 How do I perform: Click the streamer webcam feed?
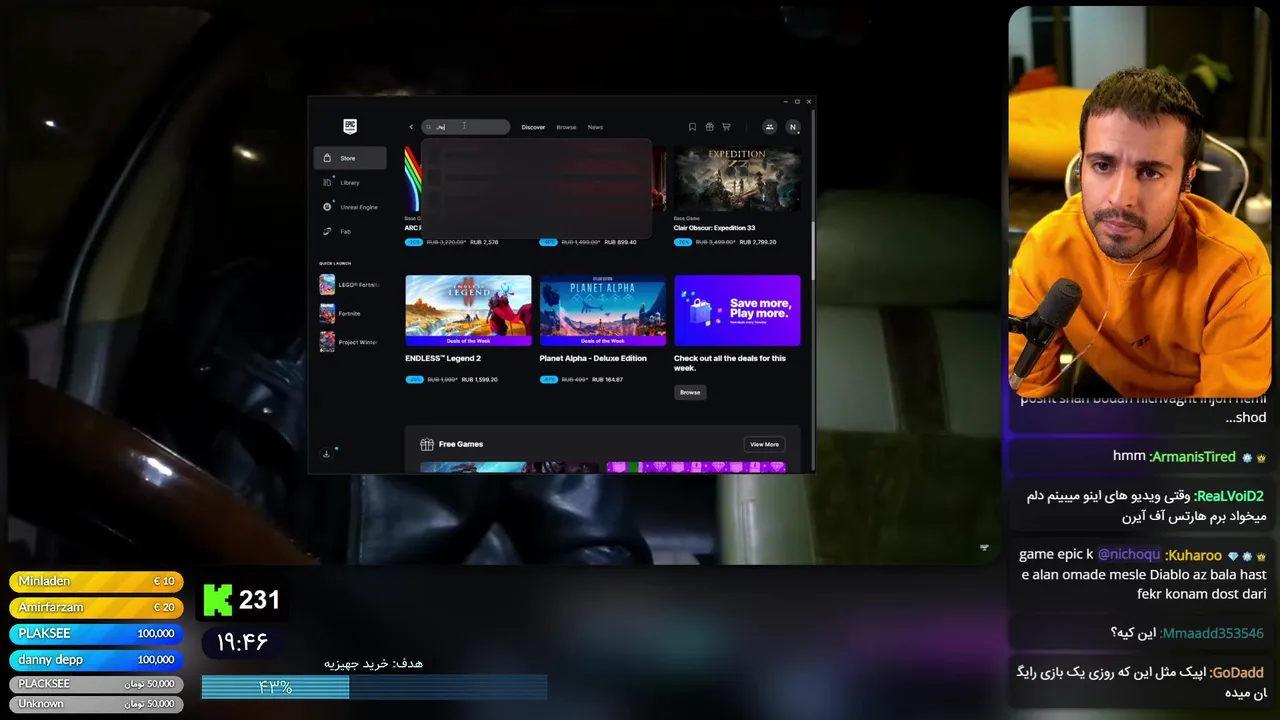[1139, 200]
